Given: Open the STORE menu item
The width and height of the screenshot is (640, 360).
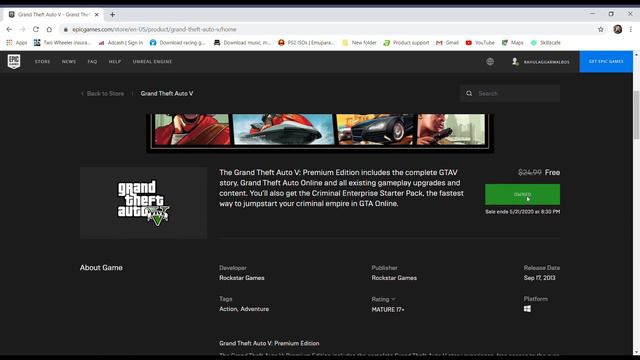Looking at the screenshot, I should tap(42, 62).
